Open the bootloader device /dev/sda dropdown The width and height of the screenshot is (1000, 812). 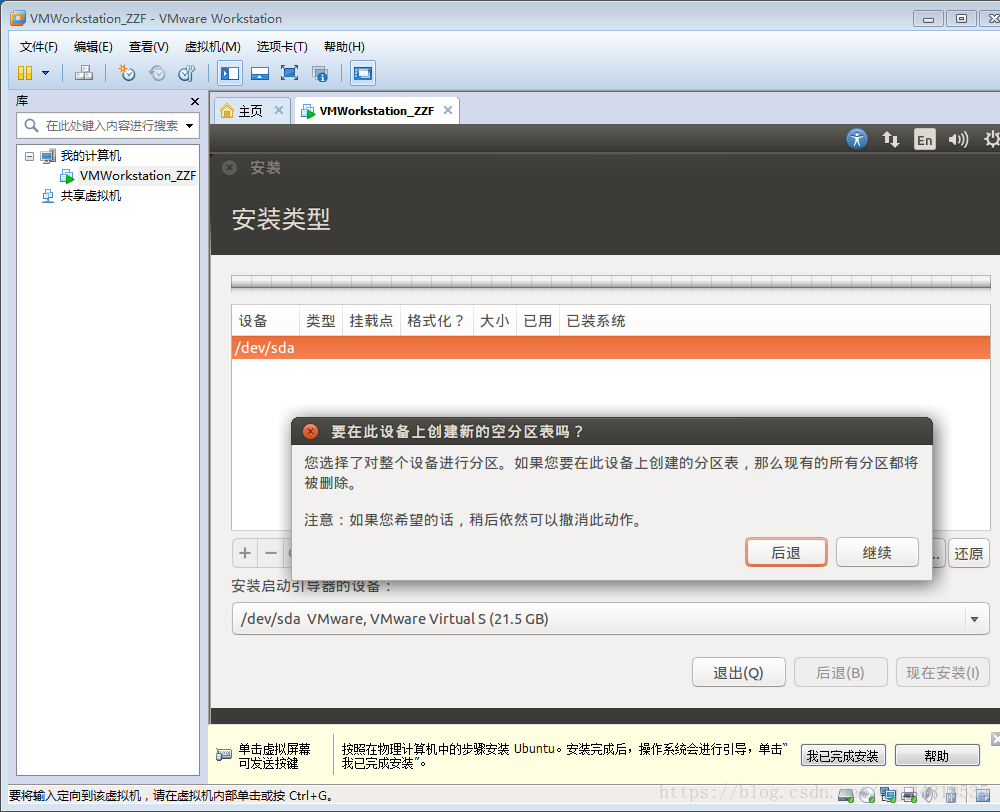pos(610,619)
